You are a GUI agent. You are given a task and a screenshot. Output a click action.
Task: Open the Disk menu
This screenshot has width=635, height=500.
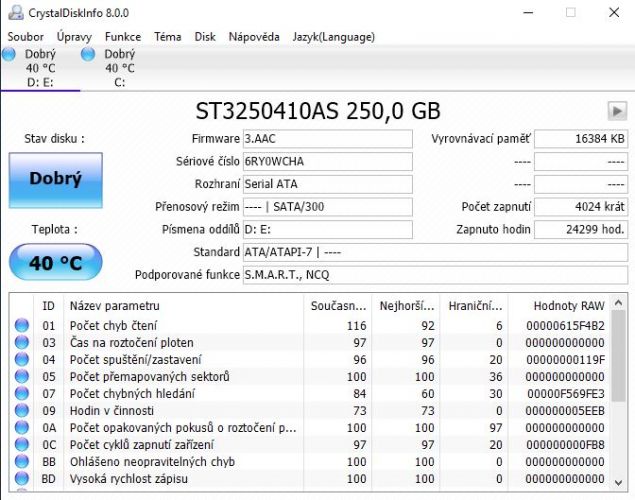pos(205,37)
